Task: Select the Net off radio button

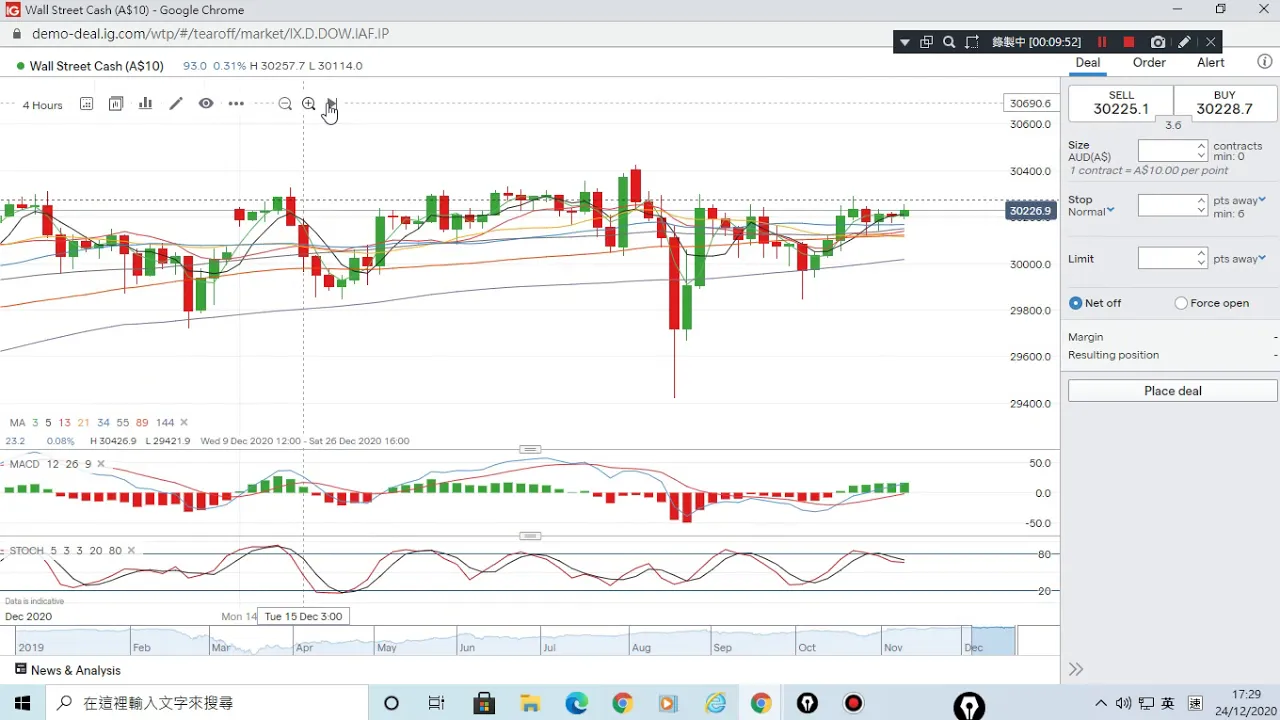Action: pyautogui.click(x=1076, y=303)
